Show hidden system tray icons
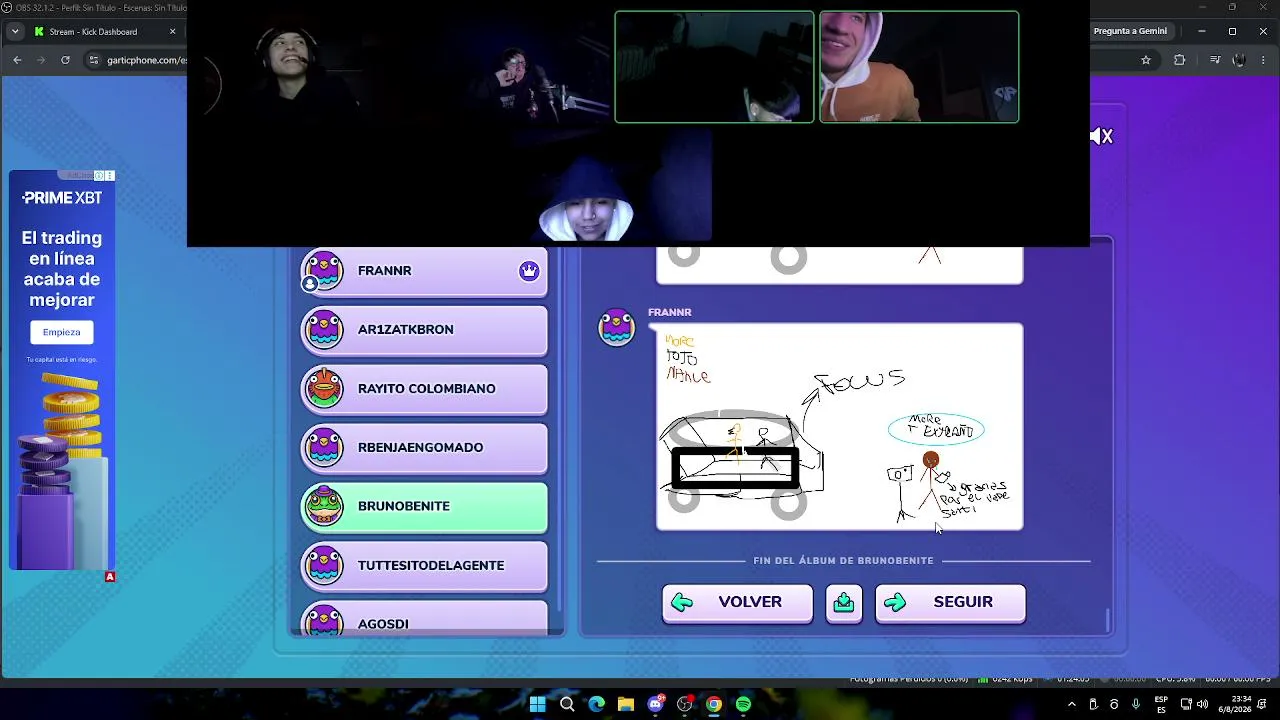This screenshot has width=1280, height=720. coord(1072,704)
